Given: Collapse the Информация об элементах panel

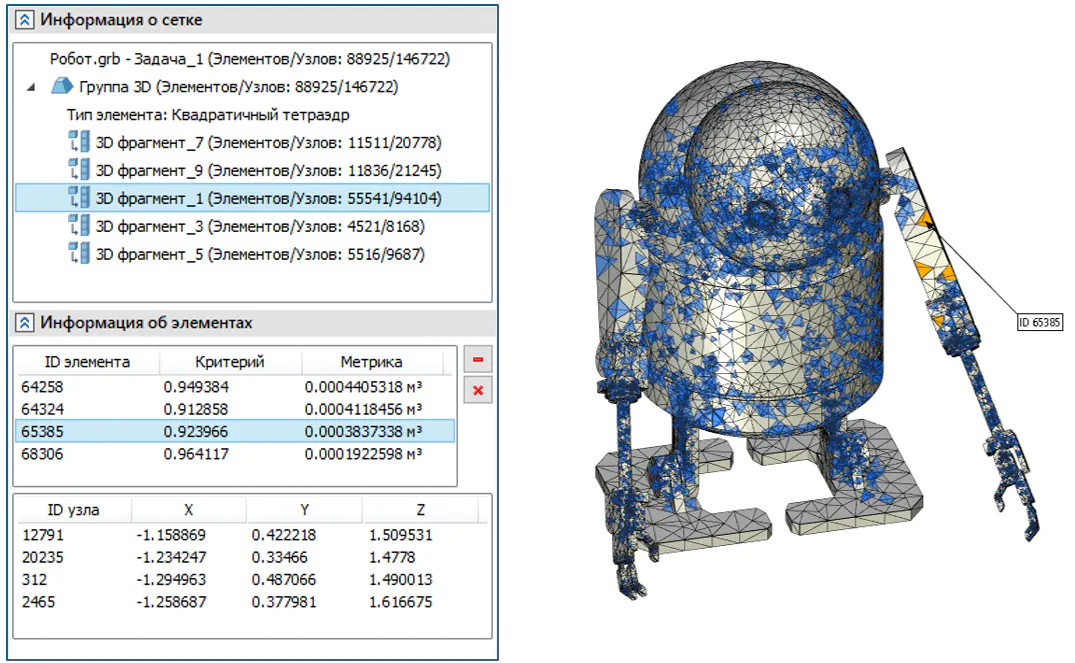Looking at the screenshot, I should (x=24, y=322).
